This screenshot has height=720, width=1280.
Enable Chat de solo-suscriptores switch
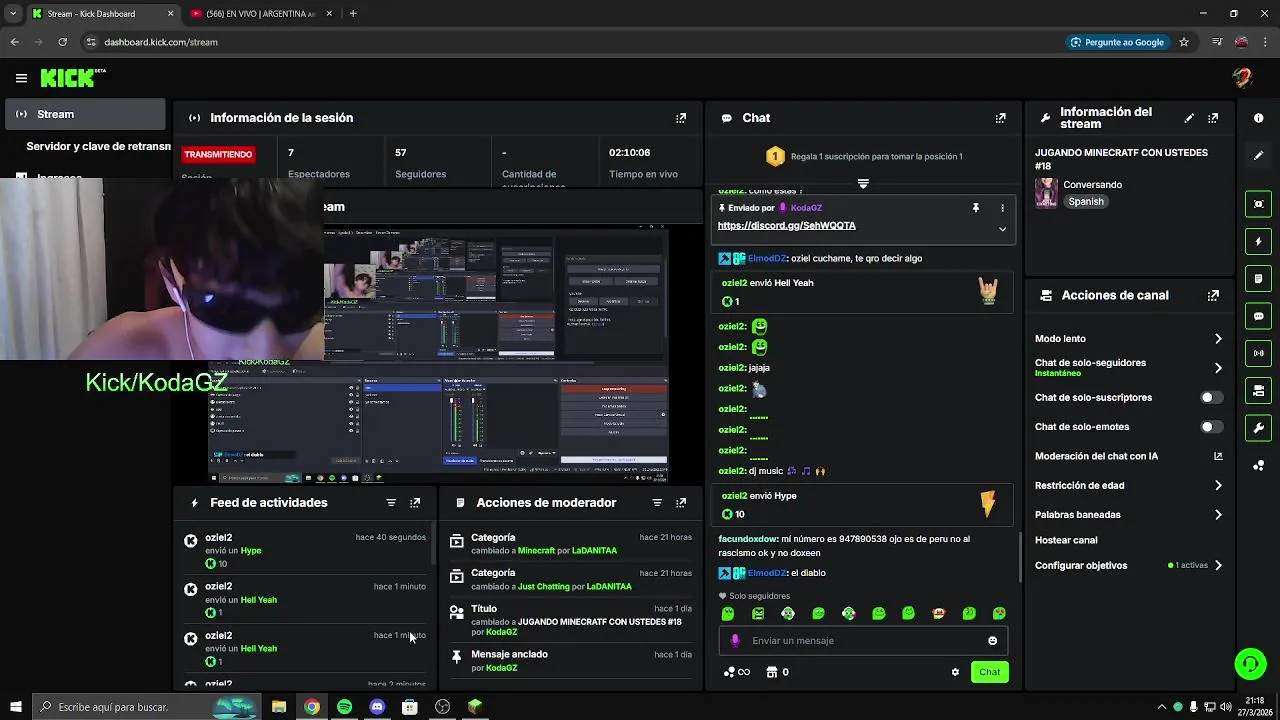(1211, 397)
